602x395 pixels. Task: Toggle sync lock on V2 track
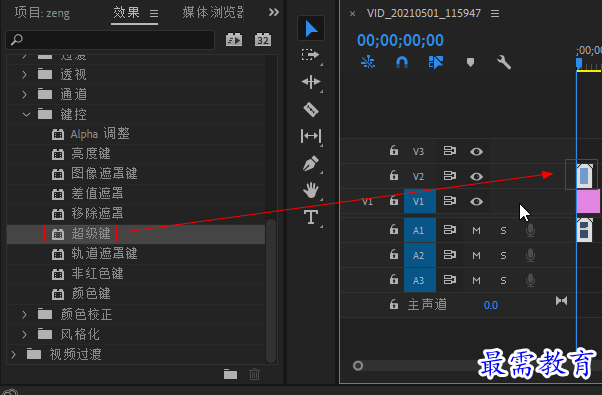pyautogui.click(x=450, y=176)
